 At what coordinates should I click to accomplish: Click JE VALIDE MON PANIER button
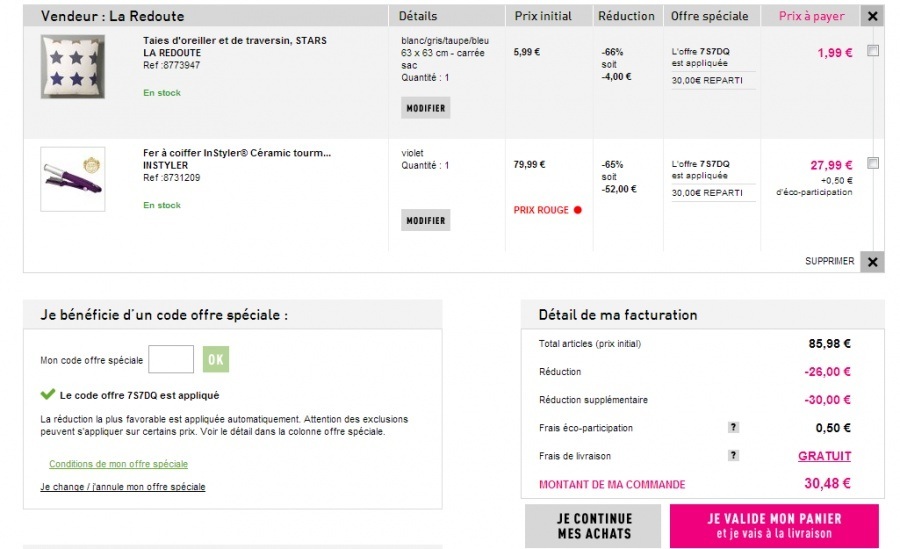(774, 526)
